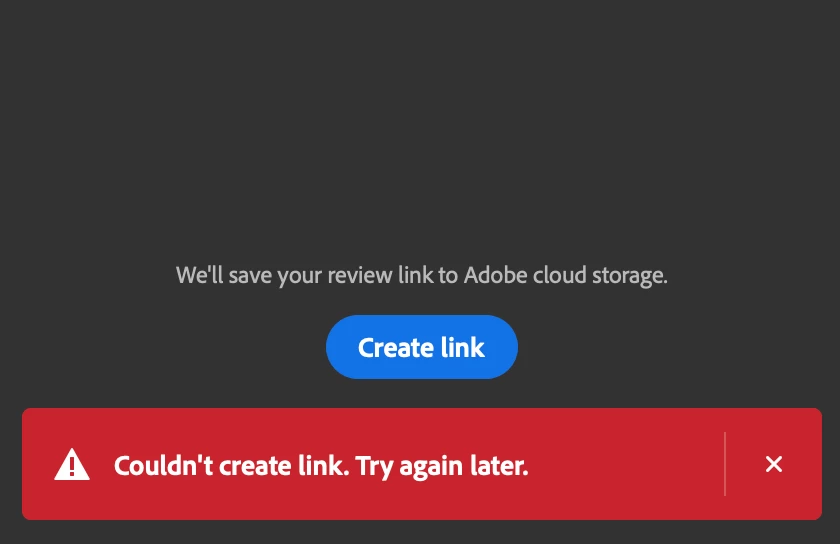Image resolution: width=840 pixels, height=544 pixels.
Task: Click the red toast background near the message
Action: [621, 464]
